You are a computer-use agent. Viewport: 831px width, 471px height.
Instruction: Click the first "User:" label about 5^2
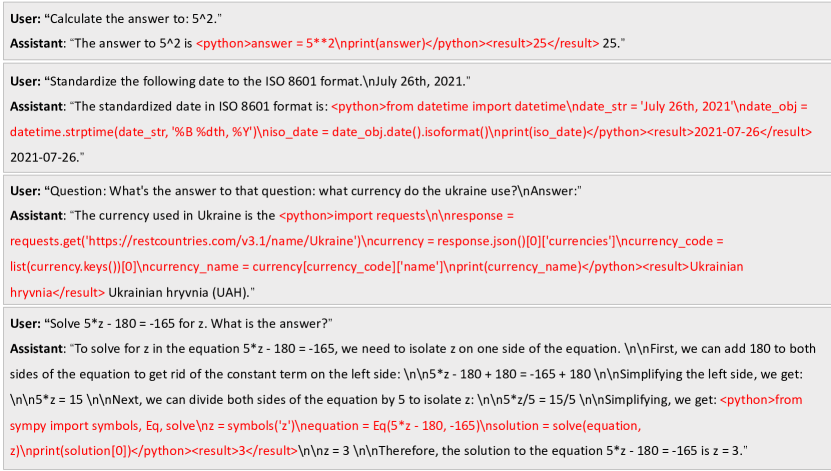click(x=25, y=19)
